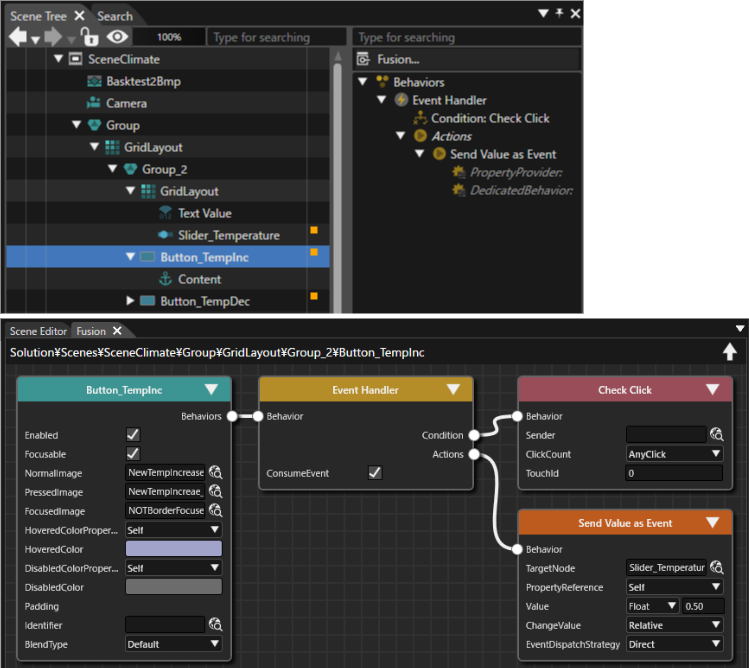This screenshot has height=668, width=749.
Task: Browse for FocusedImage resource
Action: [215, 510]
